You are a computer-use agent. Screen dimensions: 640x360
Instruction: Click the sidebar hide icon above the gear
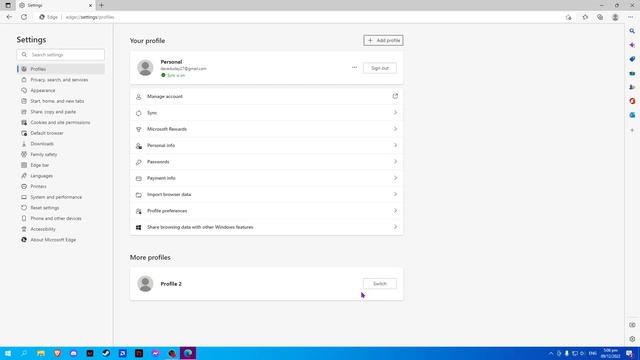[x=632, y=325]
